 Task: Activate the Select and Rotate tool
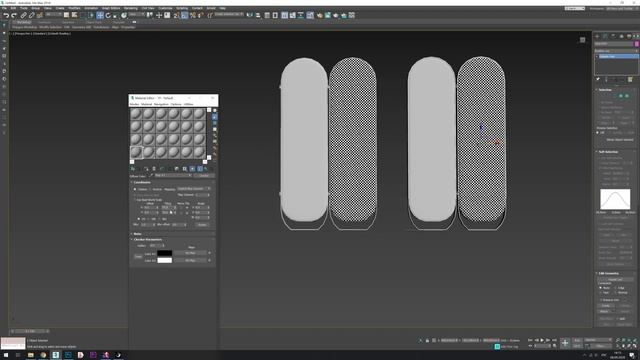[108, 15]
